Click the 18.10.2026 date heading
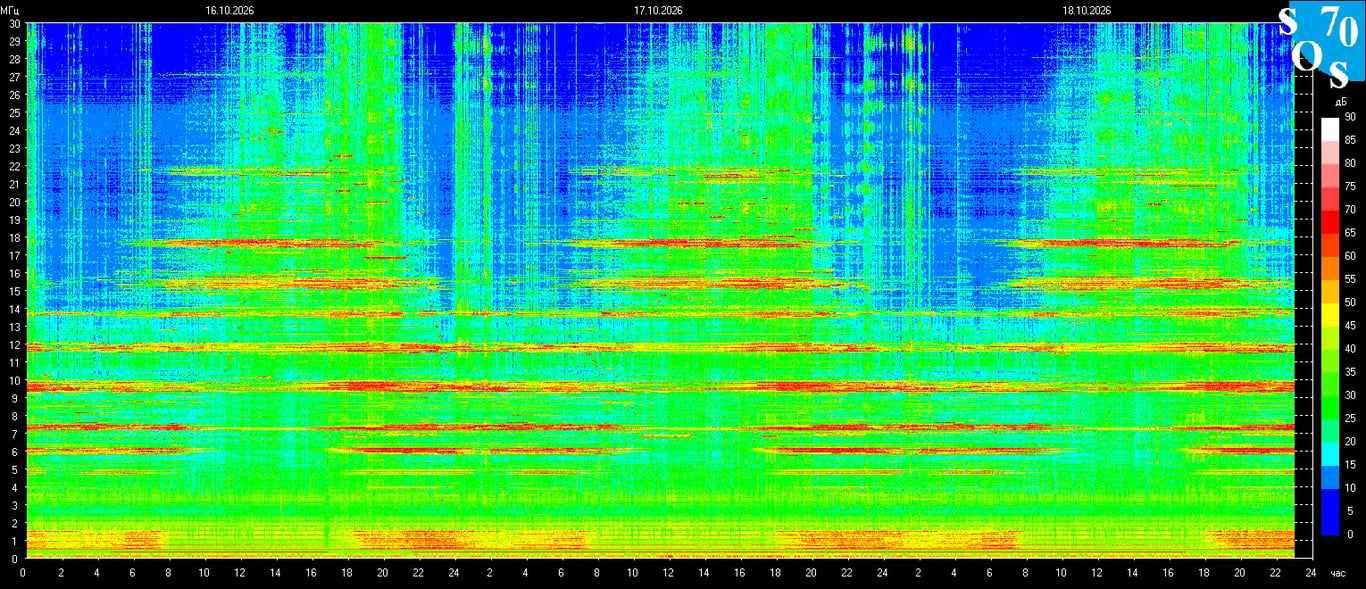 point(1087,10)
